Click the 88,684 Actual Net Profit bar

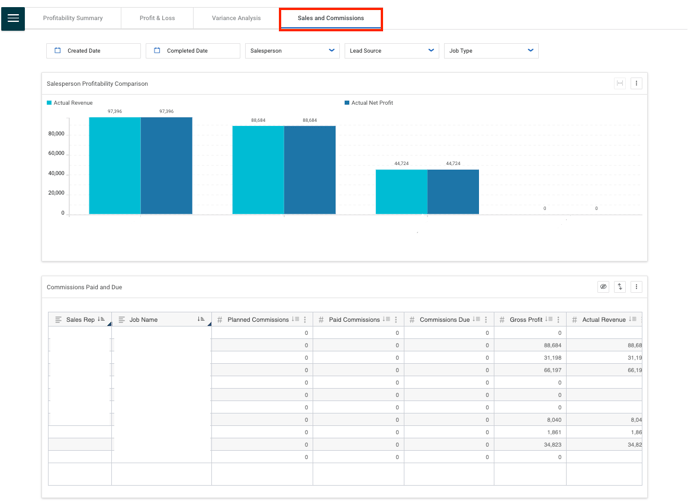tap(310, 170)
